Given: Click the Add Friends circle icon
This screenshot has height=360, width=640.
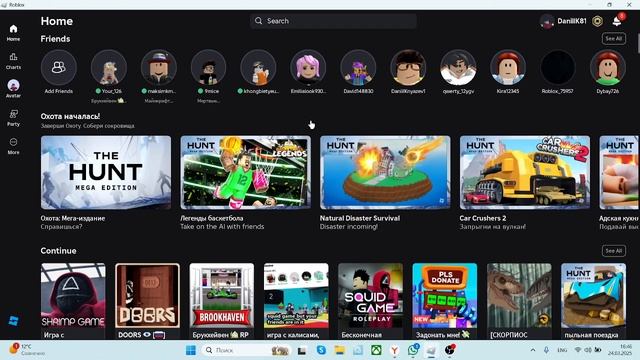Looking at the screenshot, I should 58,67.
